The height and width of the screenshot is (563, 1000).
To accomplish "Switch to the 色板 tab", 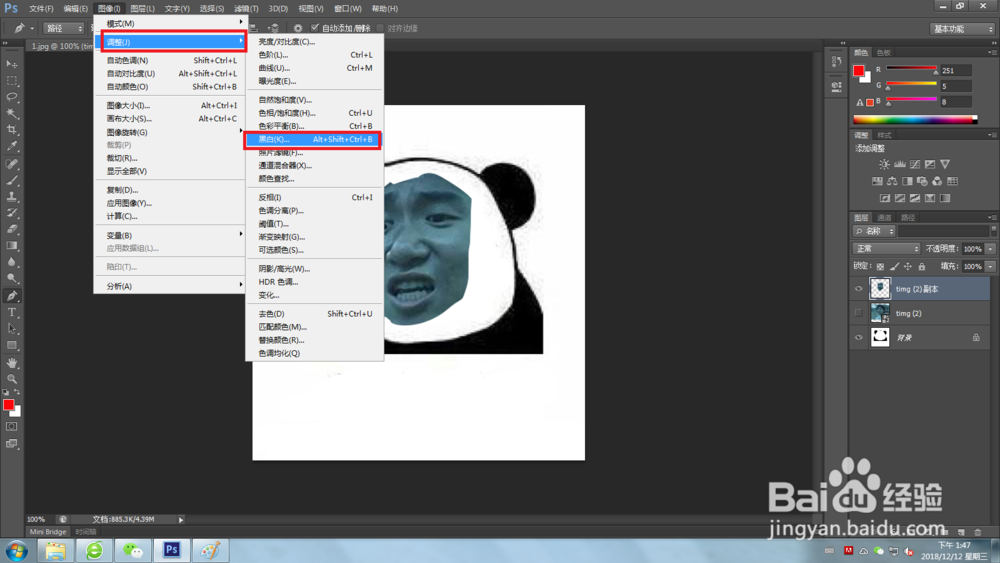I will pos(883,52).
